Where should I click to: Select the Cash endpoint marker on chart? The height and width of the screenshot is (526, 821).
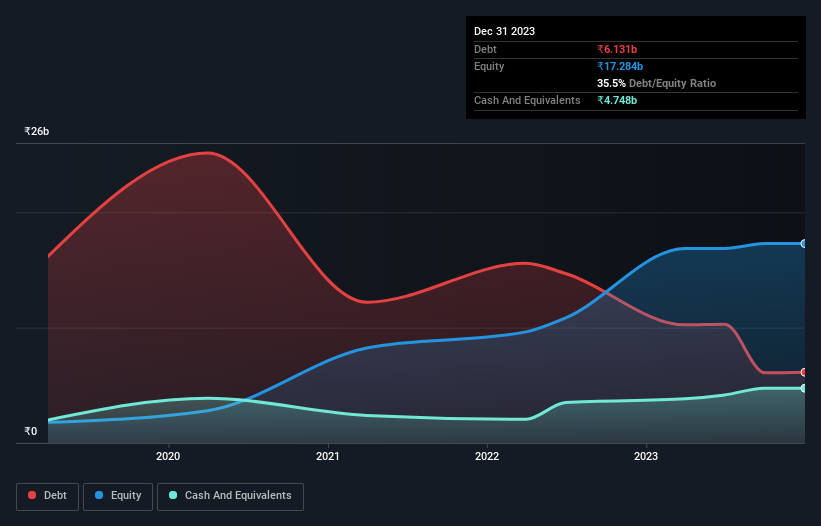[804, 388]
